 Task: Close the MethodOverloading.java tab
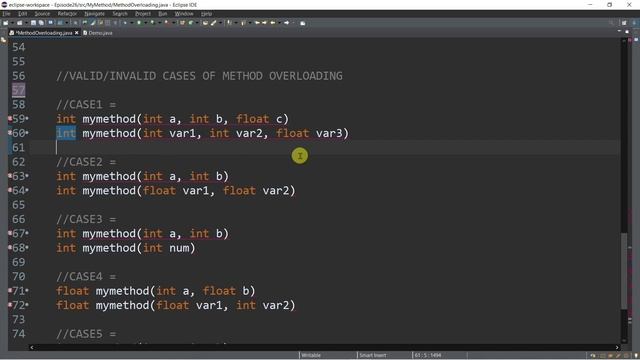point(76,33)
